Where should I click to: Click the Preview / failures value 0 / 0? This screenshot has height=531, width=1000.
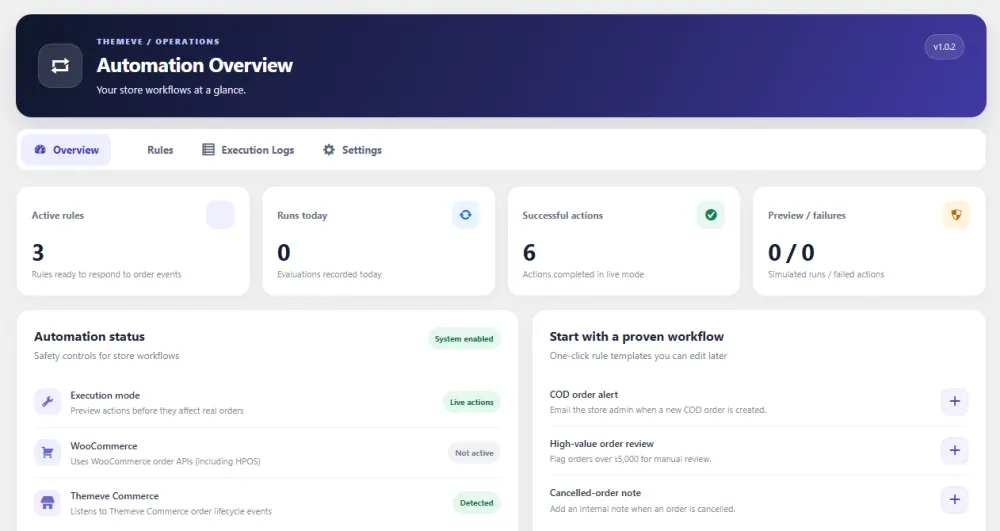click(x=791, y=253)
